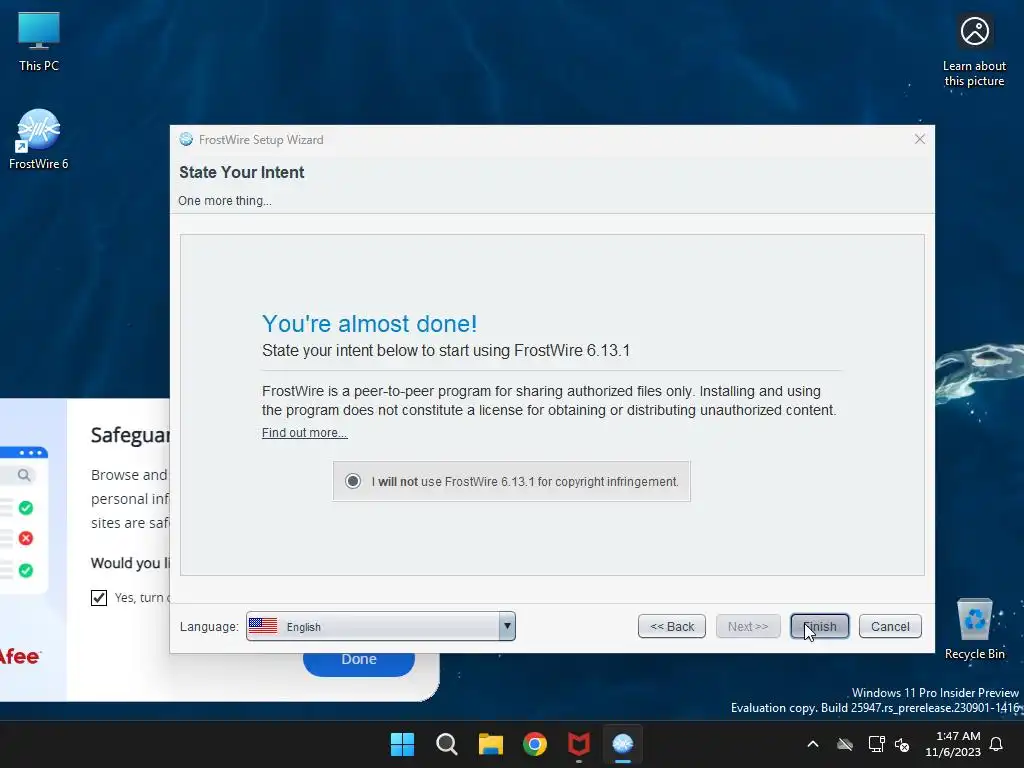
Task: Open Google Chrome from the taskbar
Action: coord(535,744)
